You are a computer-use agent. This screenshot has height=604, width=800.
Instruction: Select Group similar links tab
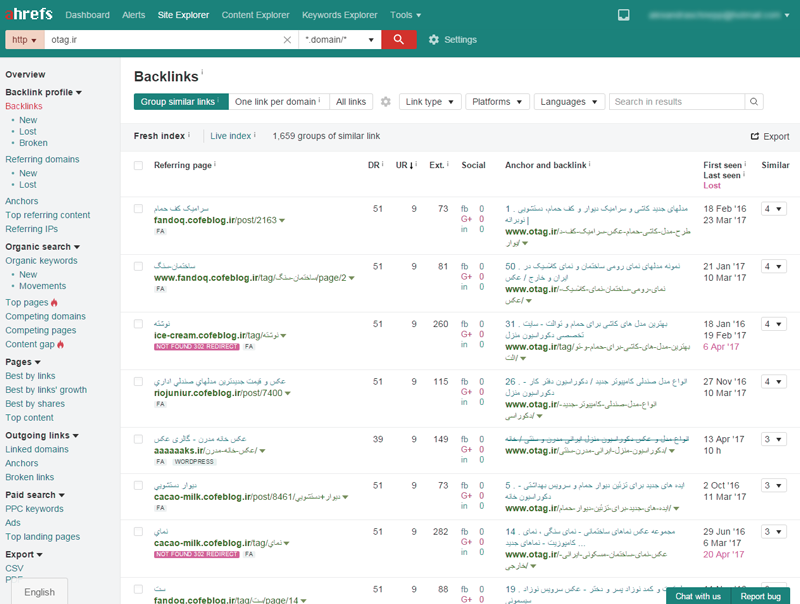click(x=181, y=102)
